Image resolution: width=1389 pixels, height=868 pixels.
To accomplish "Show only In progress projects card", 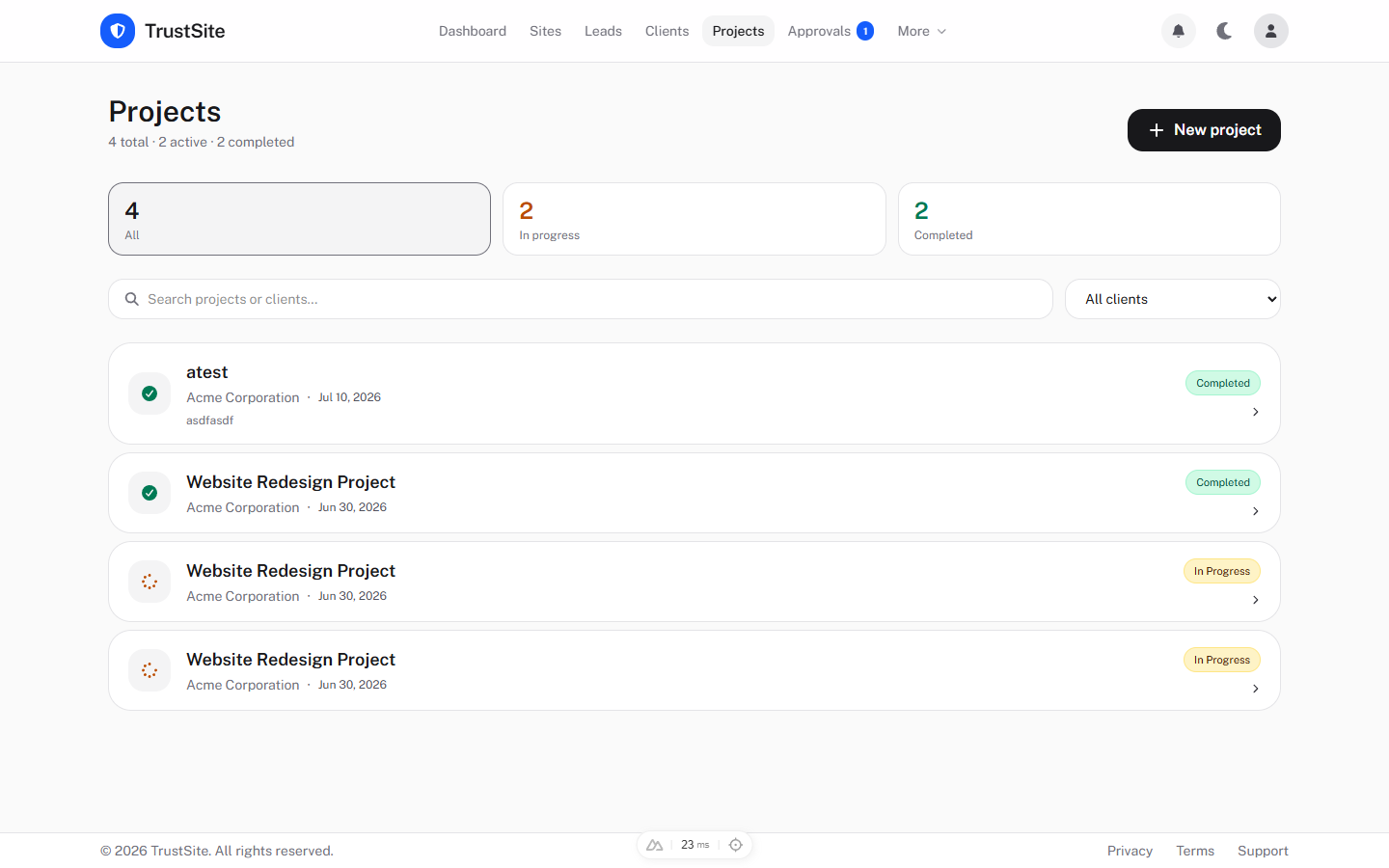I will [694, 219].
